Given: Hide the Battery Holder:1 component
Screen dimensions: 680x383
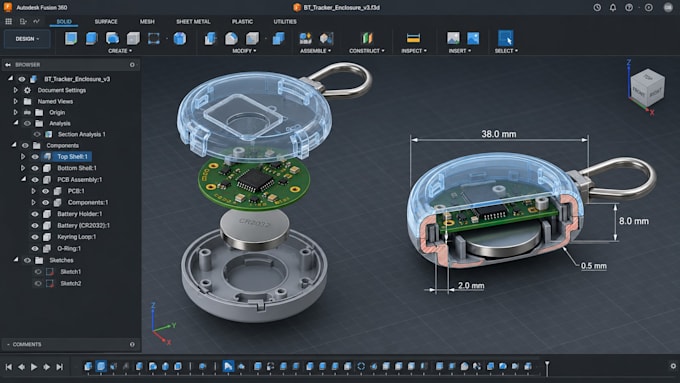Looking at the screenshot, I should [35, 214].
